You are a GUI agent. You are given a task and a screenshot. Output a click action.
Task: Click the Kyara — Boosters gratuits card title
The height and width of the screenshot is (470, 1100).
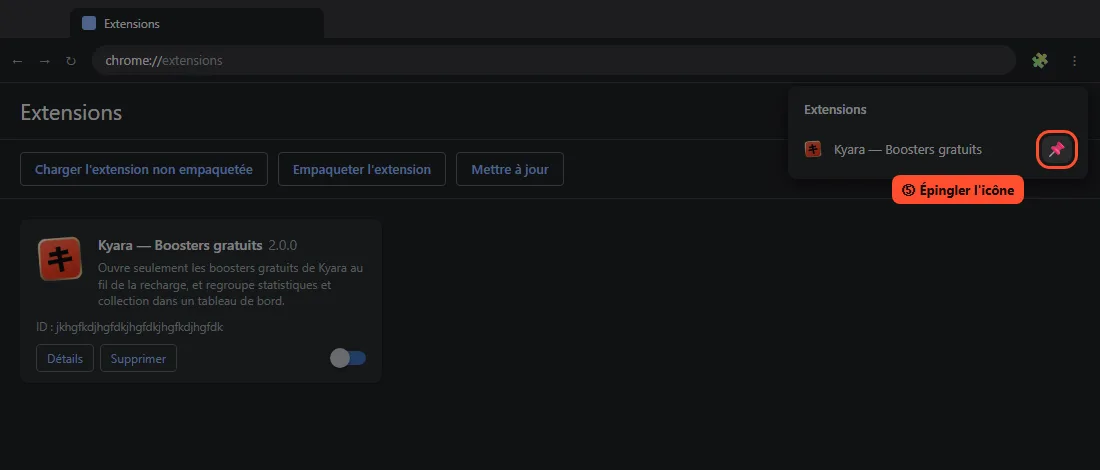coord(180,246)
